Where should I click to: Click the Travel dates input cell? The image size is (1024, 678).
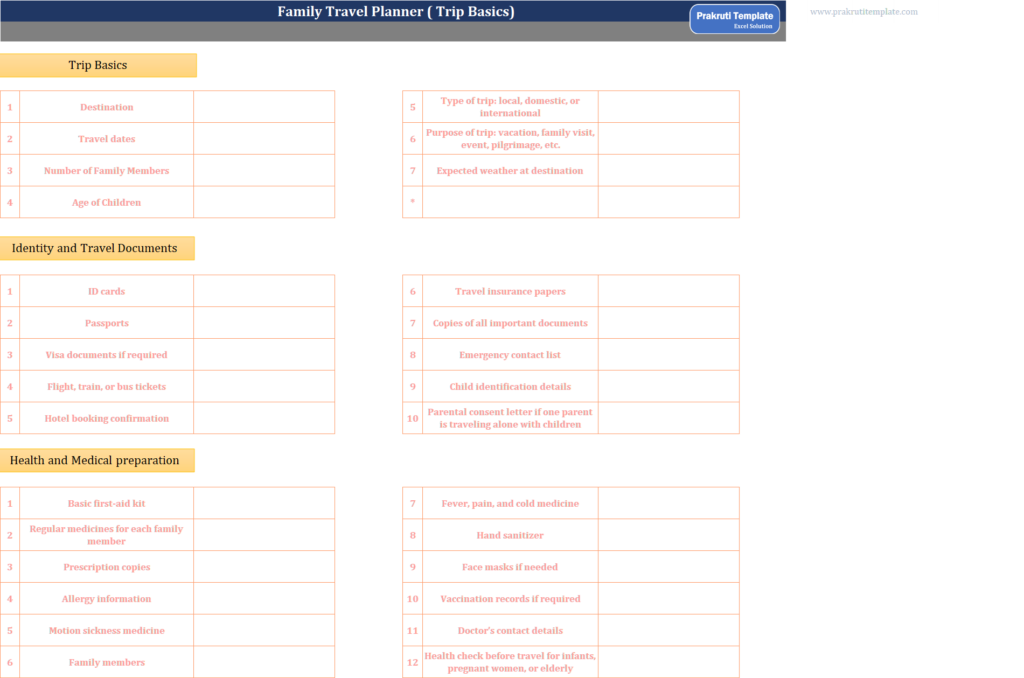pyautogui.click(x=264, y=138)
